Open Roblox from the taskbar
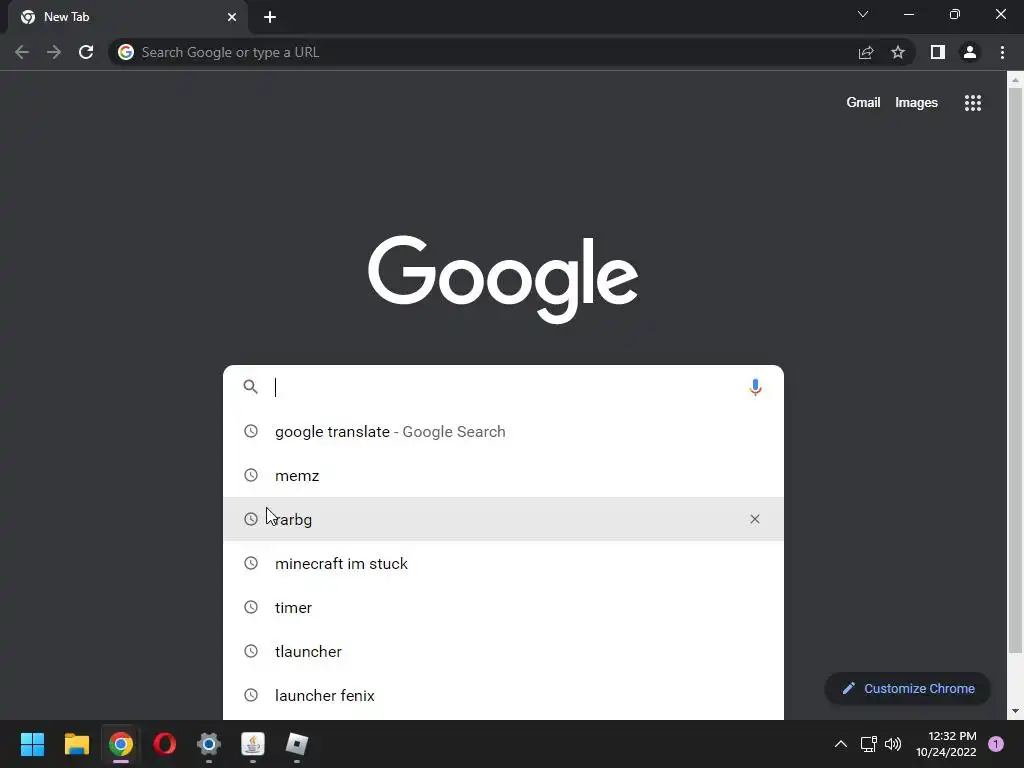1024x768 pixels. (x=297, y=744)
